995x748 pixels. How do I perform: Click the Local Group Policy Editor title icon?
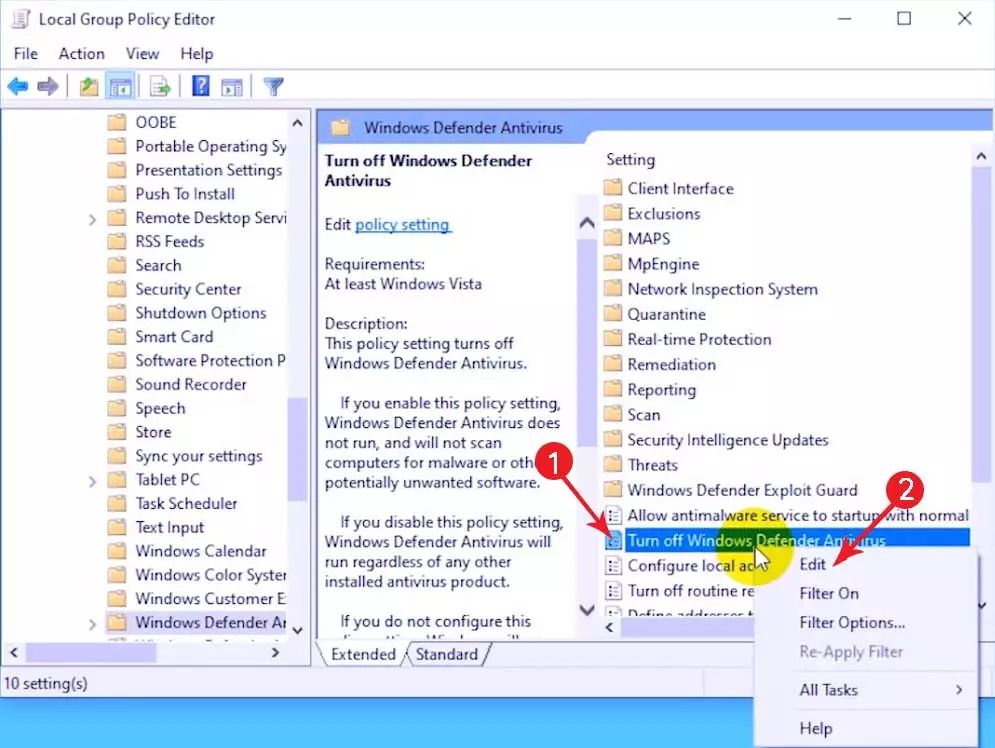pyautogui.click(x=21, y=19)
